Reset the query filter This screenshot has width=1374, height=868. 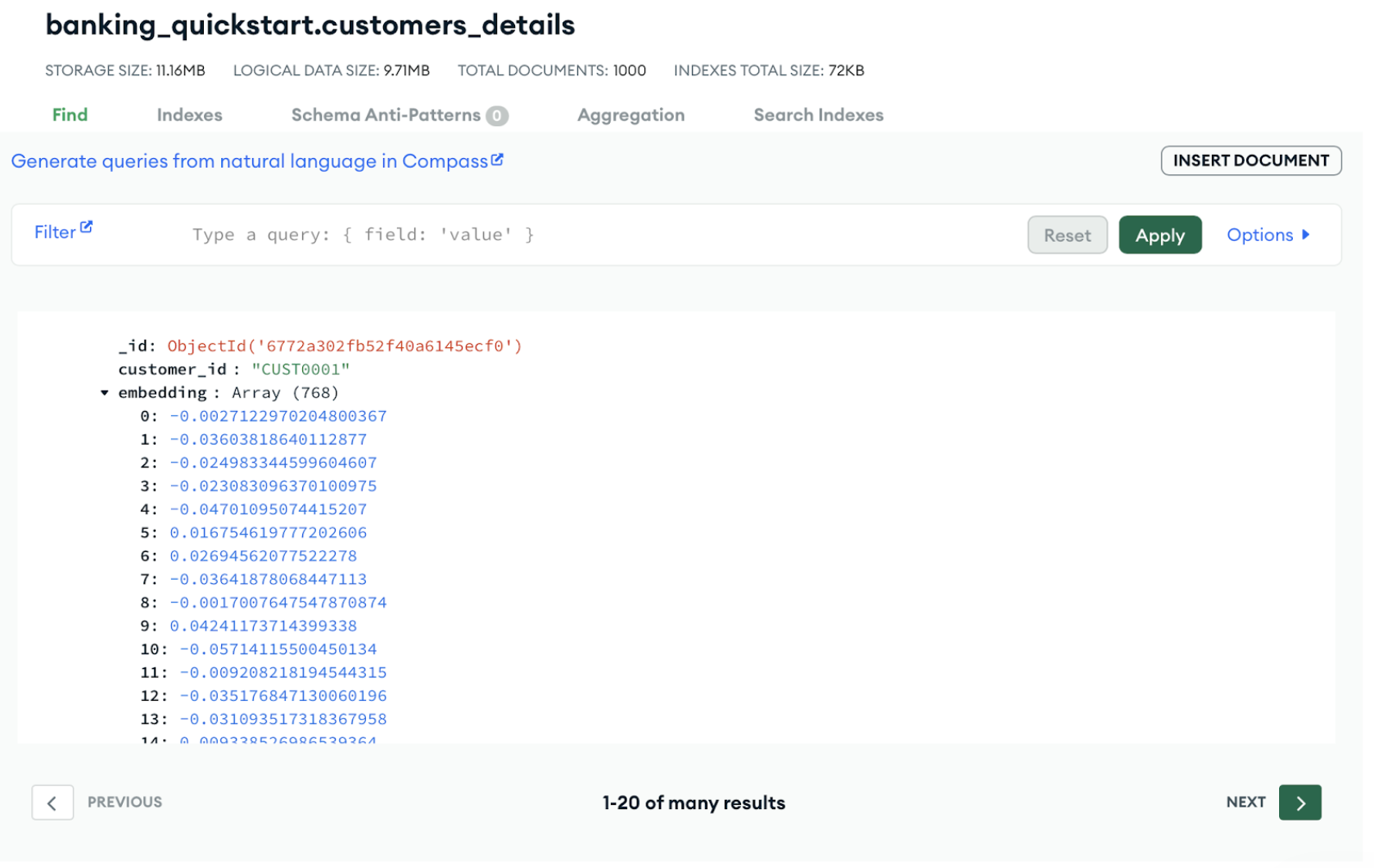pos(1067,235)
